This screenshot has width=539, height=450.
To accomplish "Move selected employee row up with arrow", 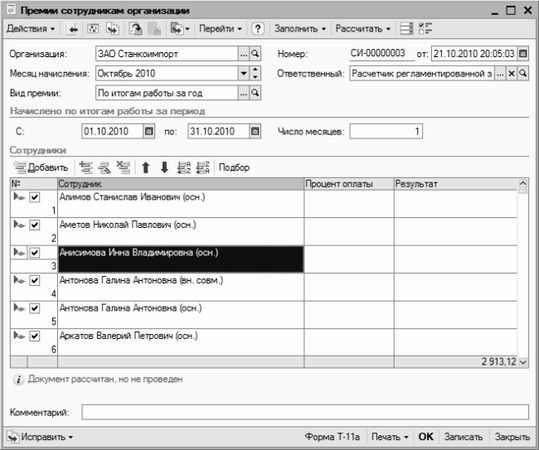I will click(x=146, y=168).
